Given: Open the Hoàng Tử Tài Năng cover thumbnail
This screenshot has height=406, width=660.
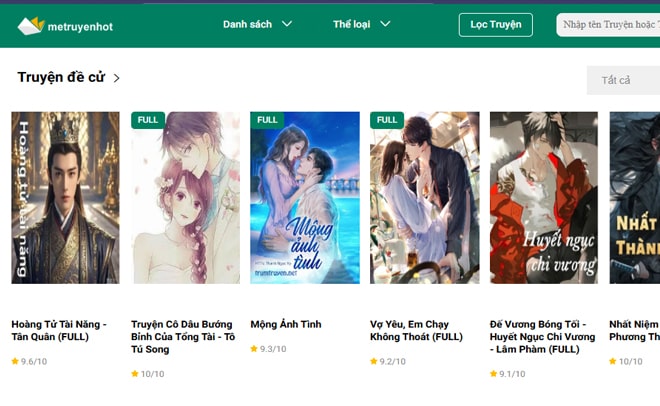Looking at the screenshot, I should point(65,197).
